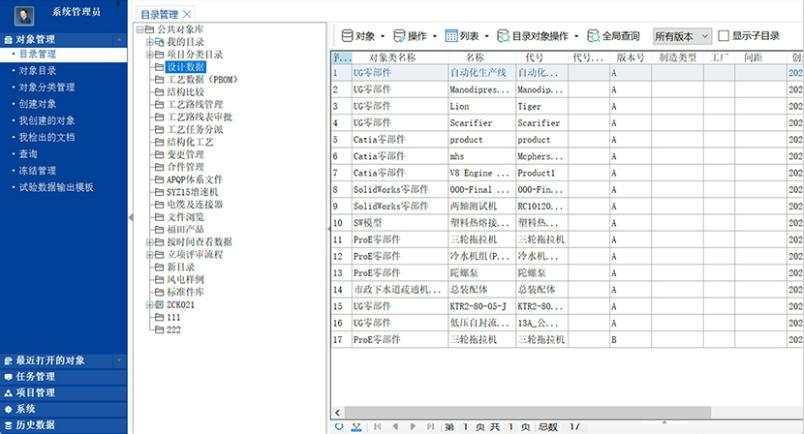Image resolution: width=804 pixels, height=434 pixels.
Task: Select 对象分类管理 in left menu
Action: click(x=46, y=87)
